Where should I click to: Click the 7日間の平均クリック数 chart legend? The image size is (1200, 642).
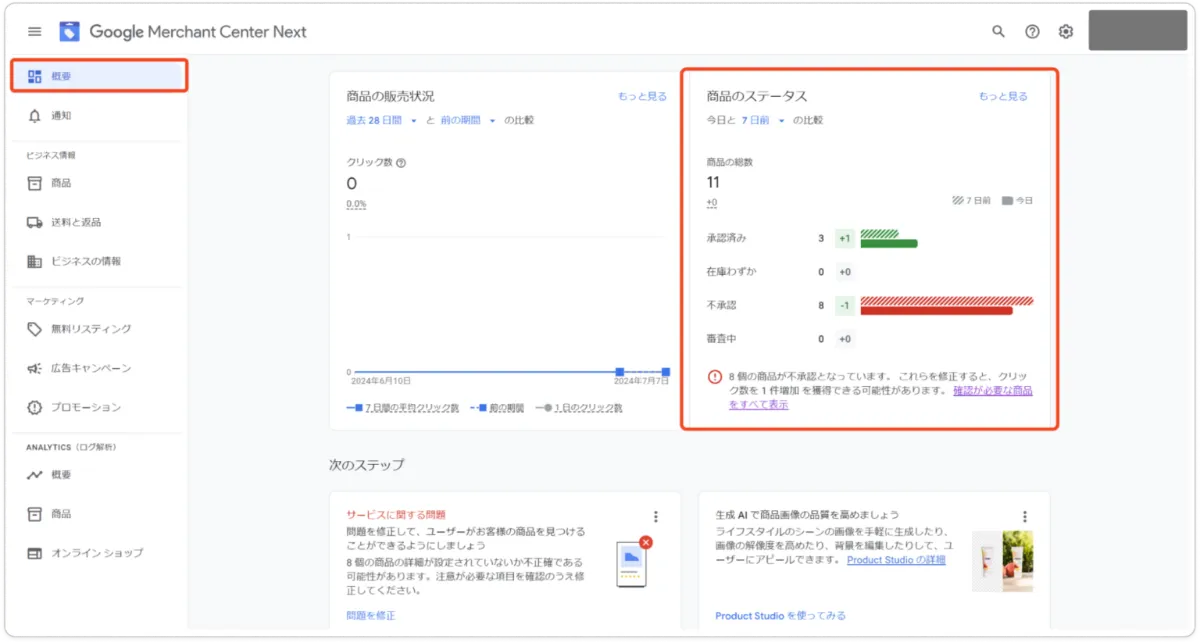pyautogui.click(x=402, y=408)
